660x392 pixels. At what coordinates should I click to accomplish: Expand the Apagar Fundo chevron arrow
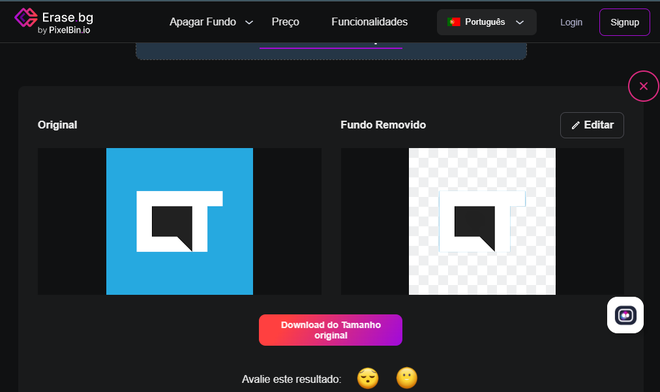pyautogui.click(x=249, y=22)
